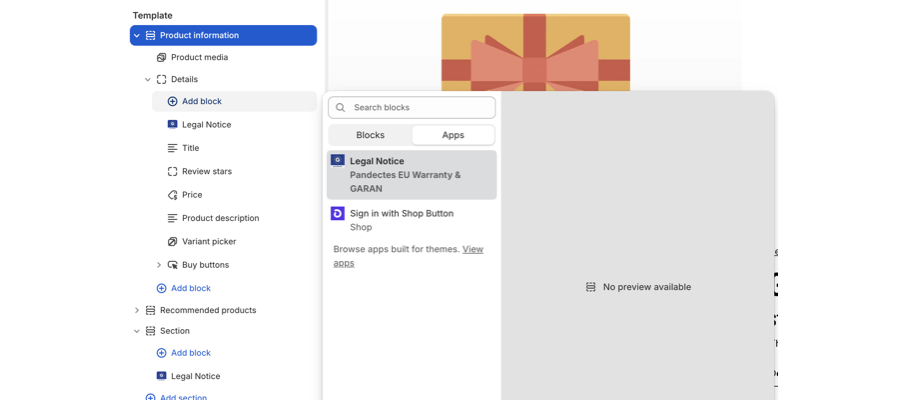This screenshot has height=400, width=900.
Task: Choose Legal Notice Pandectes app block
Action: click(x=412, y=175)
